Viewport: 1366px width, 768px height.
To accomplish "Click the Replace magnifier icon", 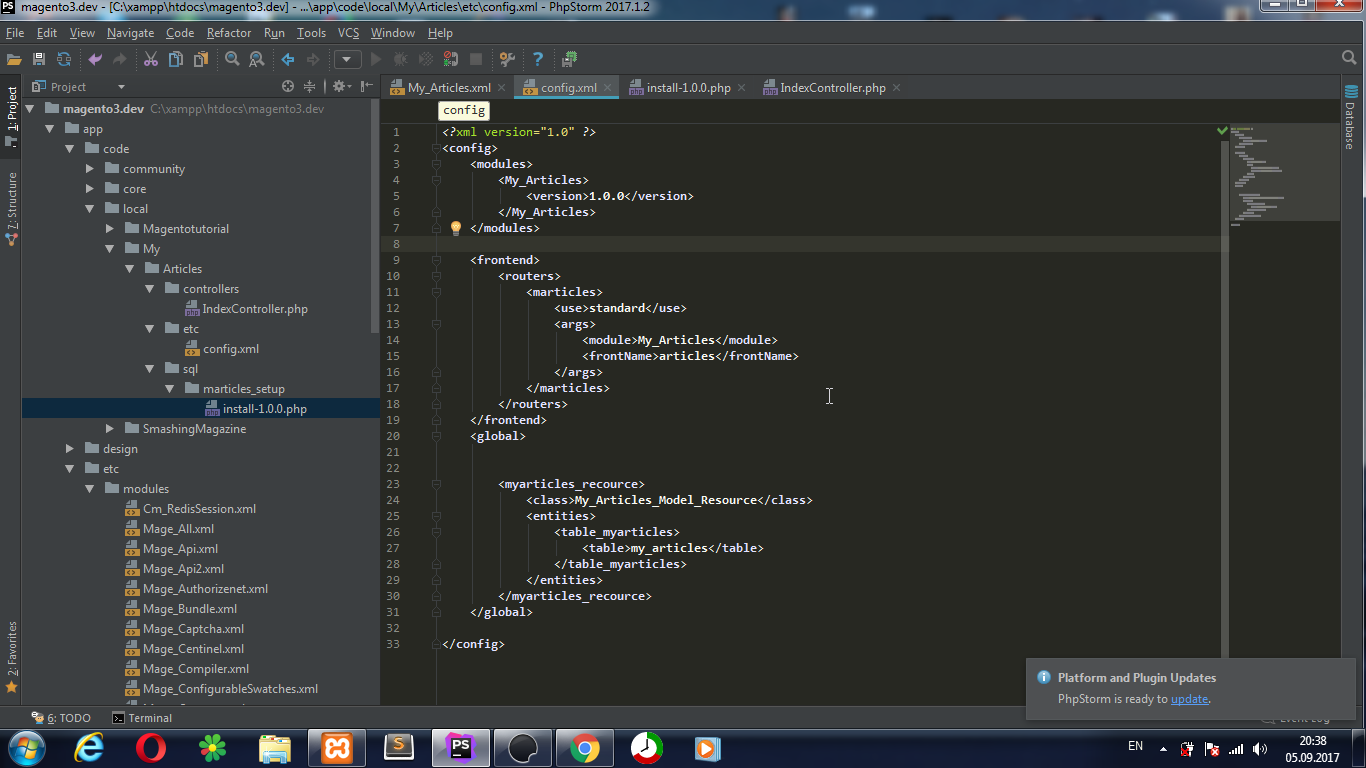I will 257,59.
